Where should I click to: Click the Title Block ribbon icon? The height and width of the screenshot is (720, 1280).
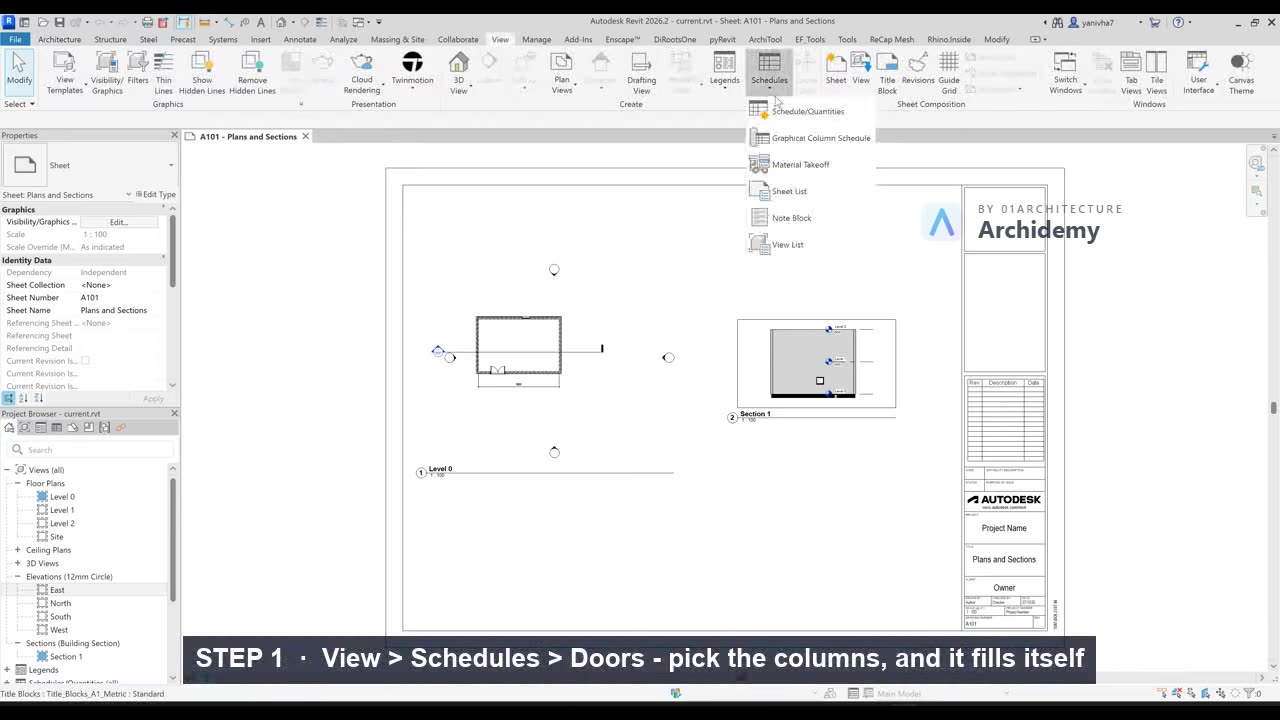coord(888,73)
